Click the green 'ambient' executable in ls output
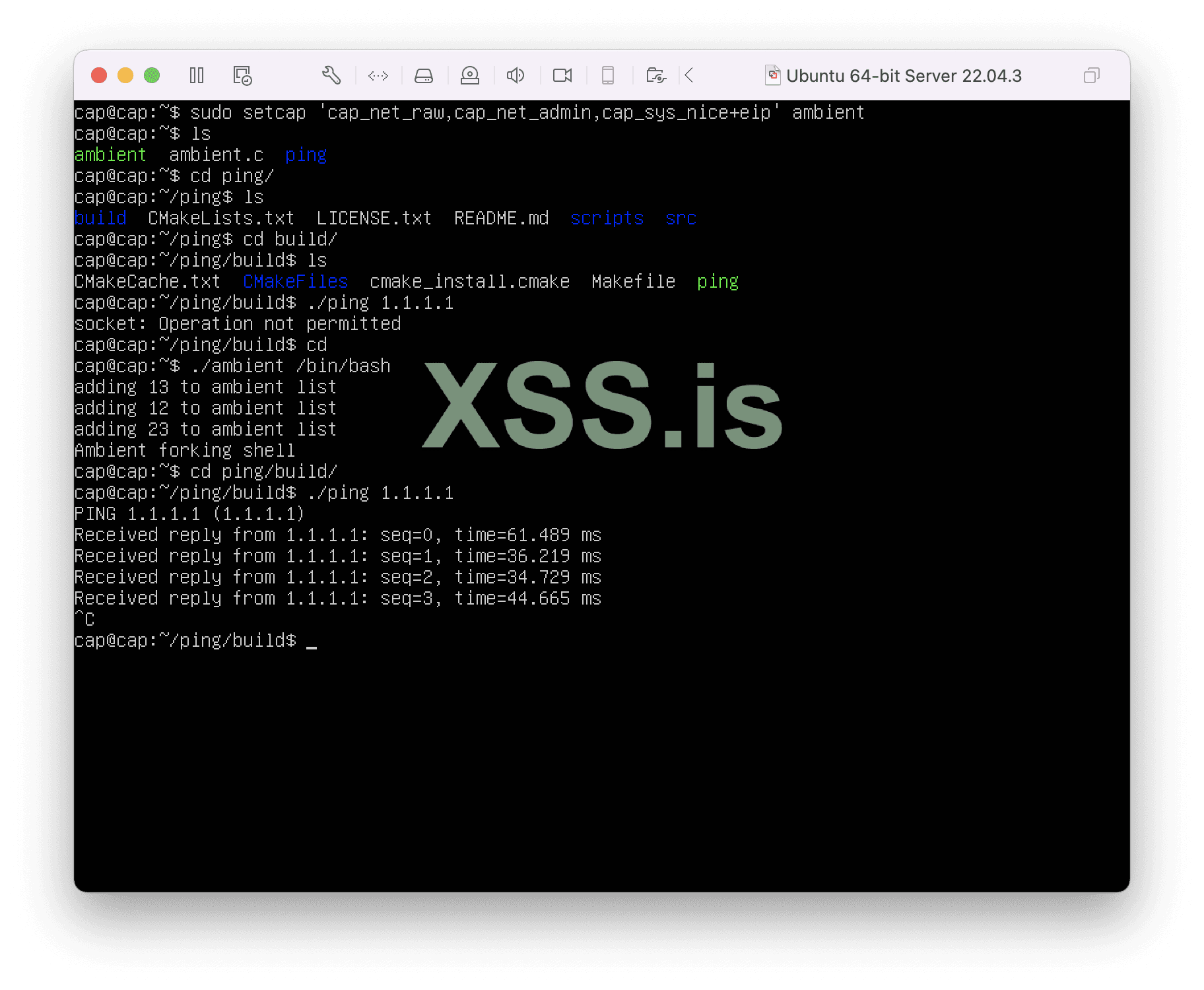The image size is (1204, 990). 110,155
